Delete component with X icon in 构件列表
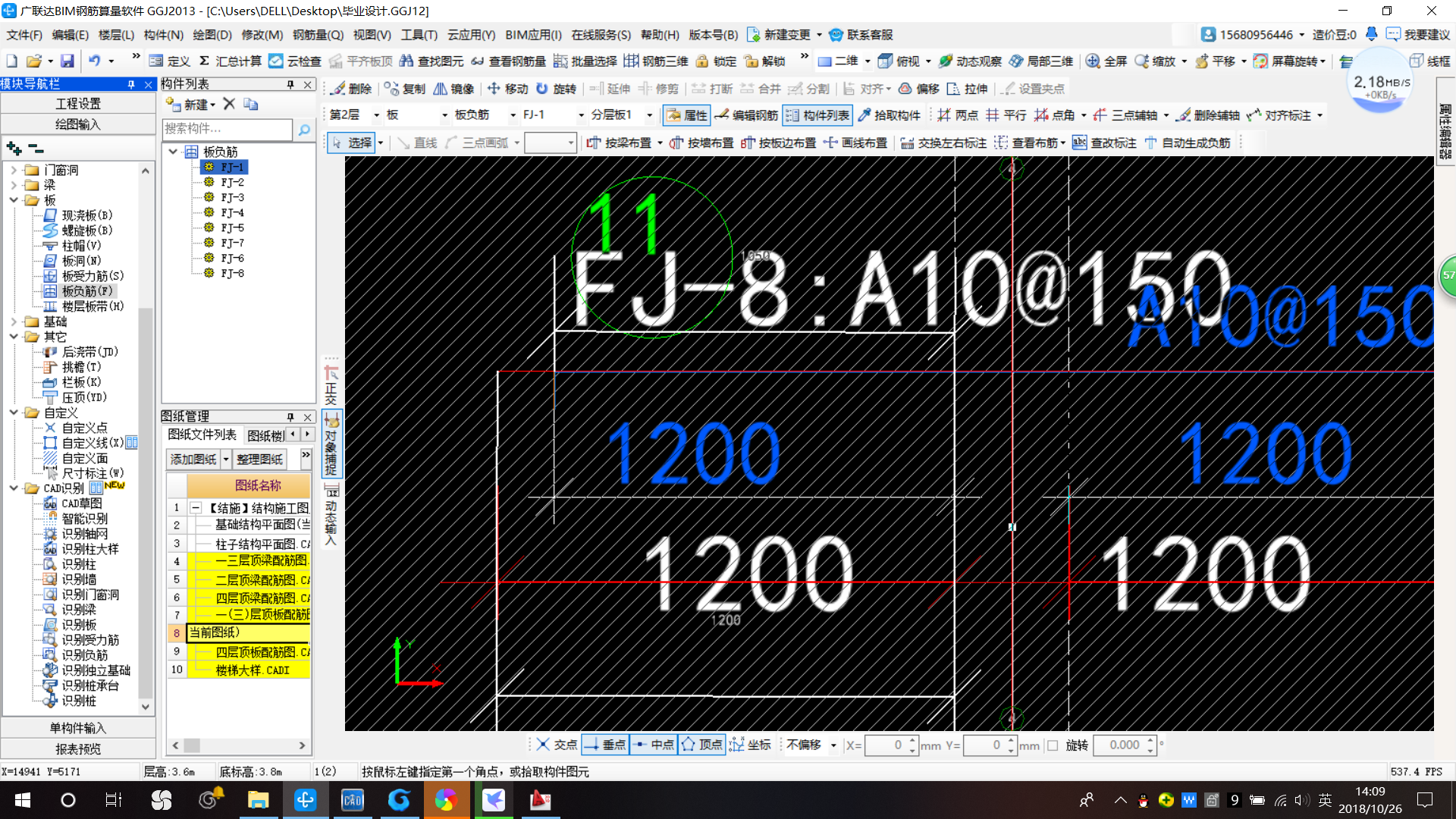This screenshot has height=819, width=1456. click(229, 104)
